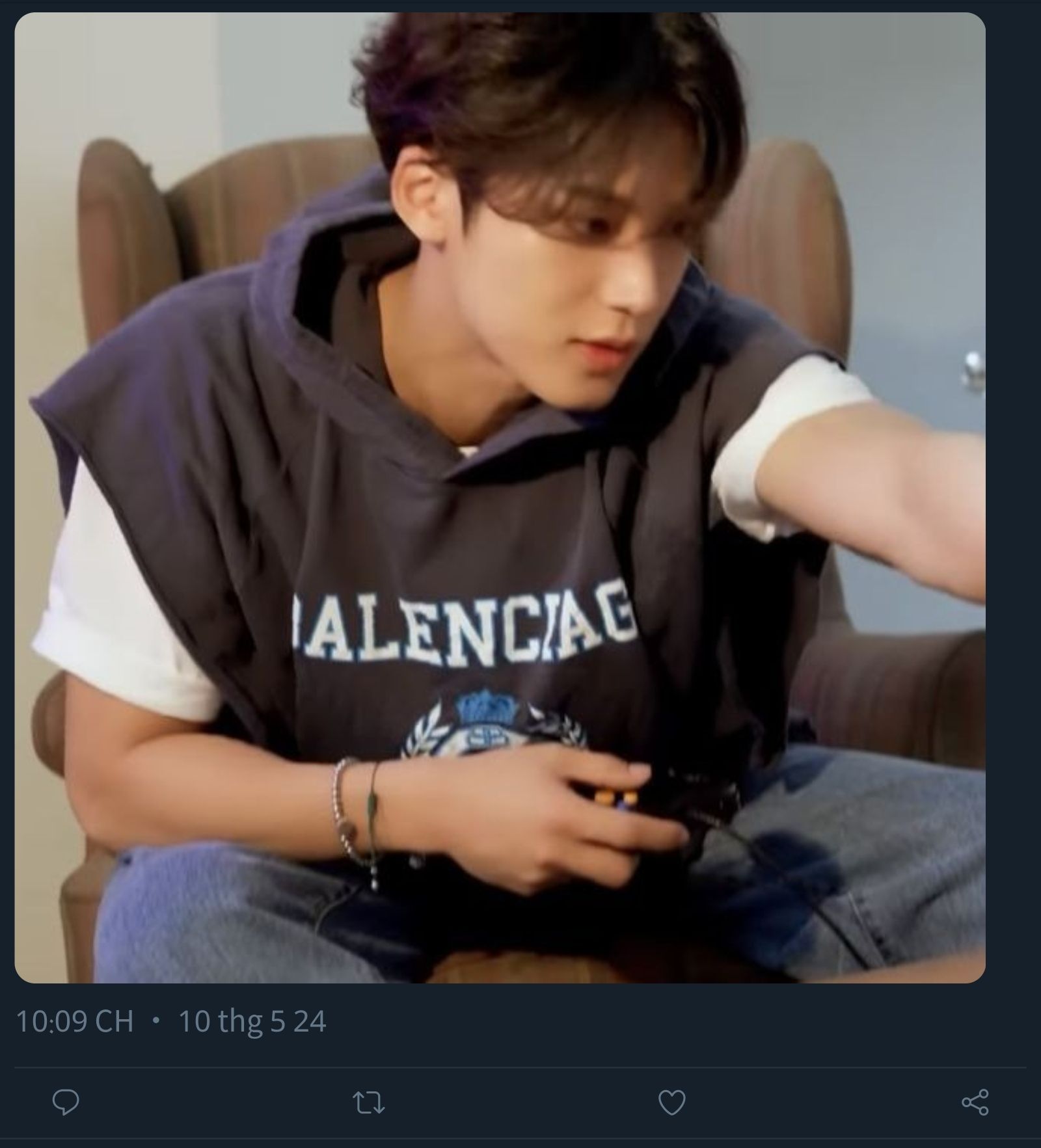Click the dot separator between time and date
The height and width of the screenshot is (1148, 1041).
pyautogui.click(x=155, y=1021)
